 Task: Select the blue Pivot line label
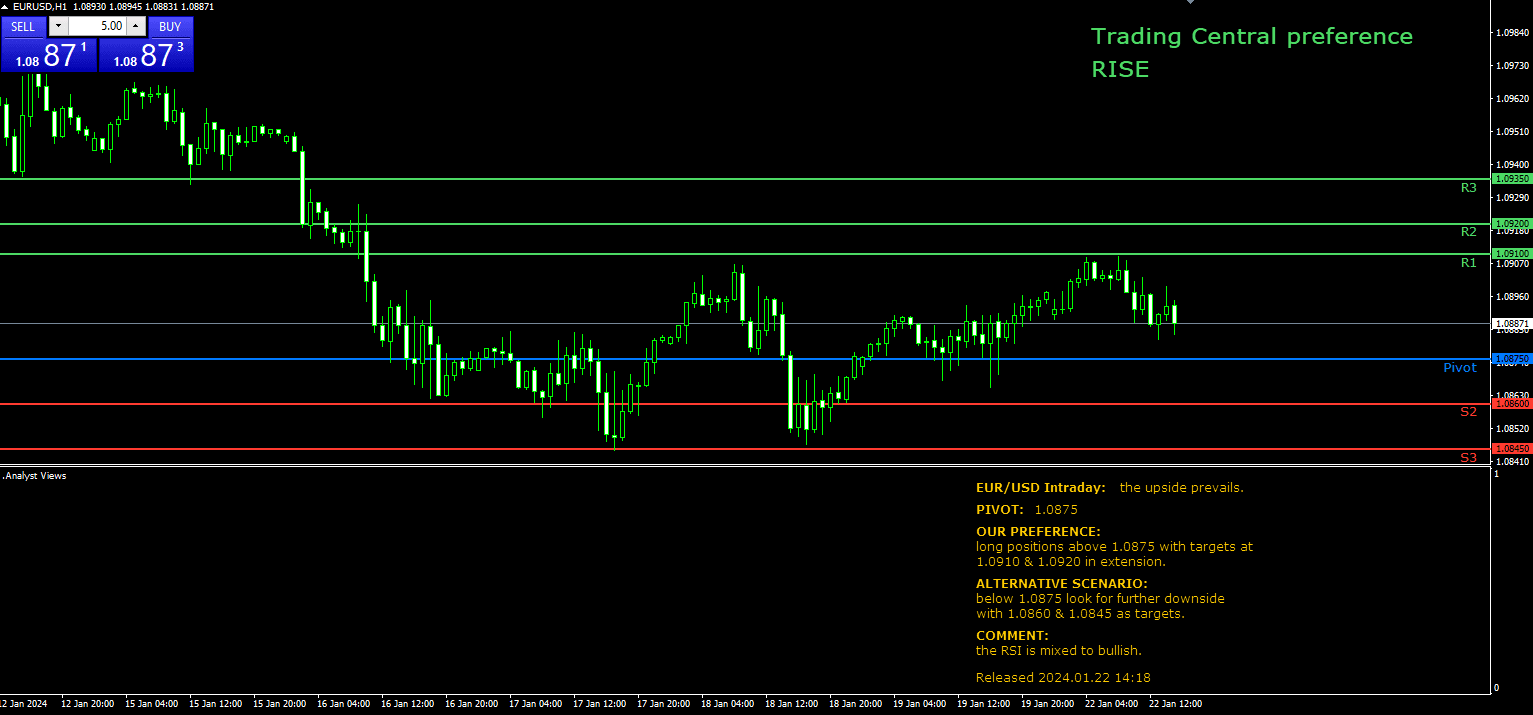tap(1460, 367)
